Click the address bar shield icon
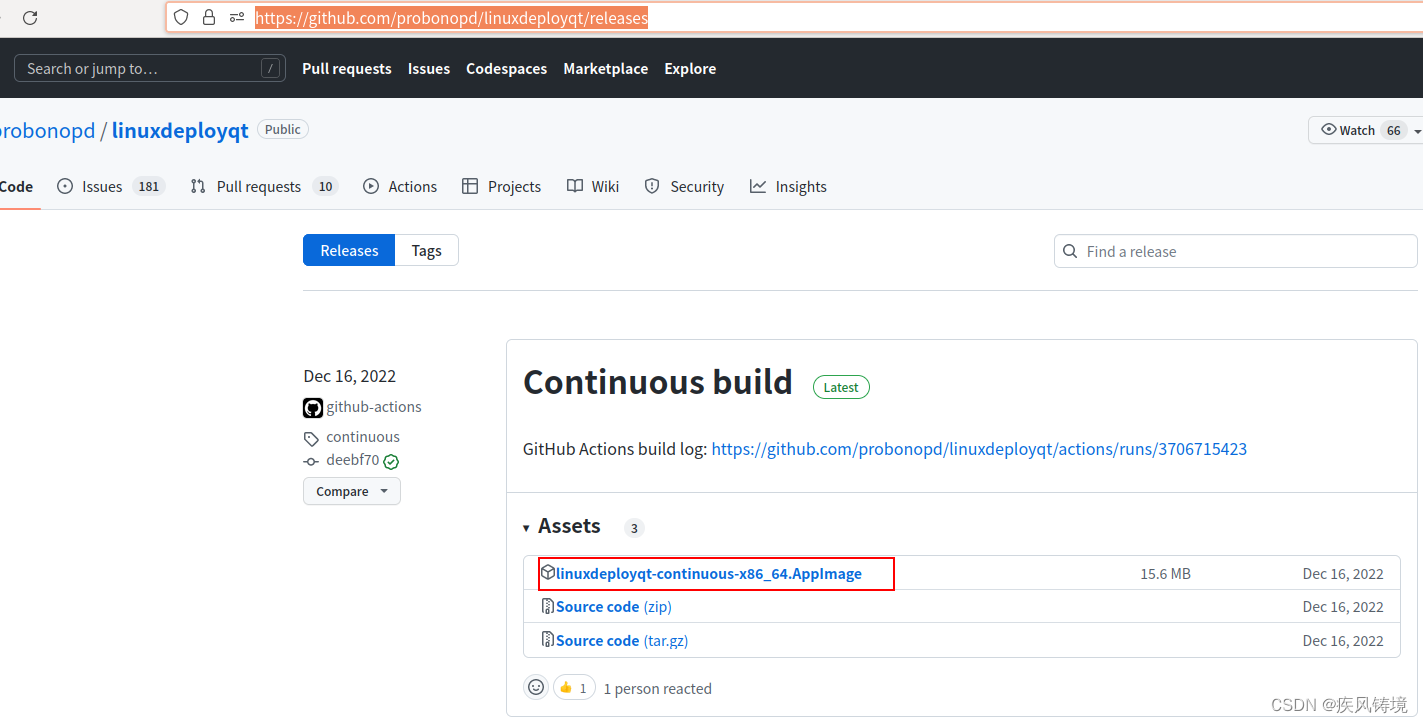The image size is (1423, 723). pos(180,17)
